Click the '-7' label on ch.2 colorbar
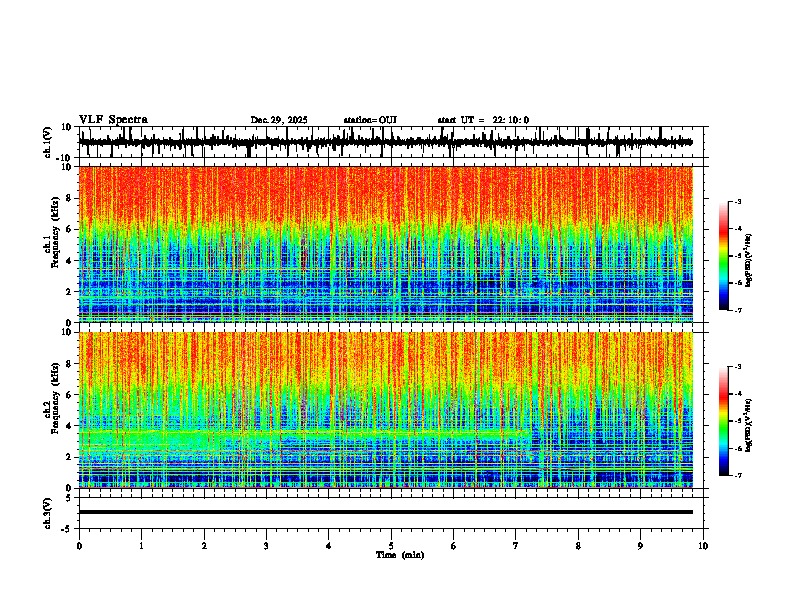 pos(737,475)
